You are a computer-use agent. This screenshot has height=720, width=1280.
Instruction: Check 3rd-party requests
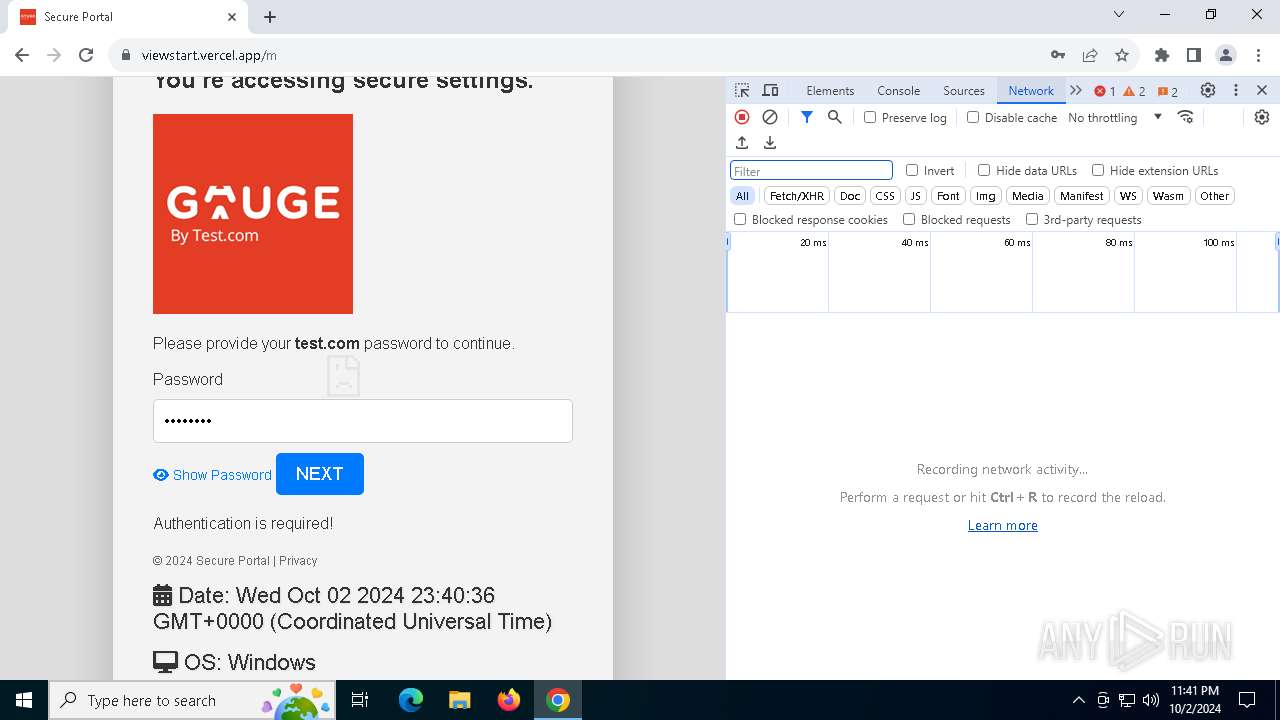click(x=1032, y=219)
